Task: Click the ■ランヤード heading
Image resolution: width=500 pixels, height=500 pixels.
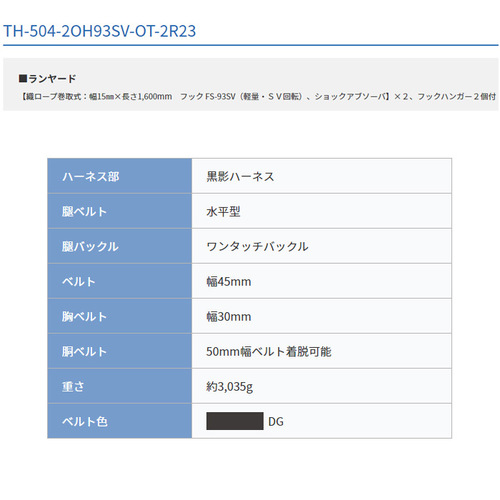Action: [47, 79]
